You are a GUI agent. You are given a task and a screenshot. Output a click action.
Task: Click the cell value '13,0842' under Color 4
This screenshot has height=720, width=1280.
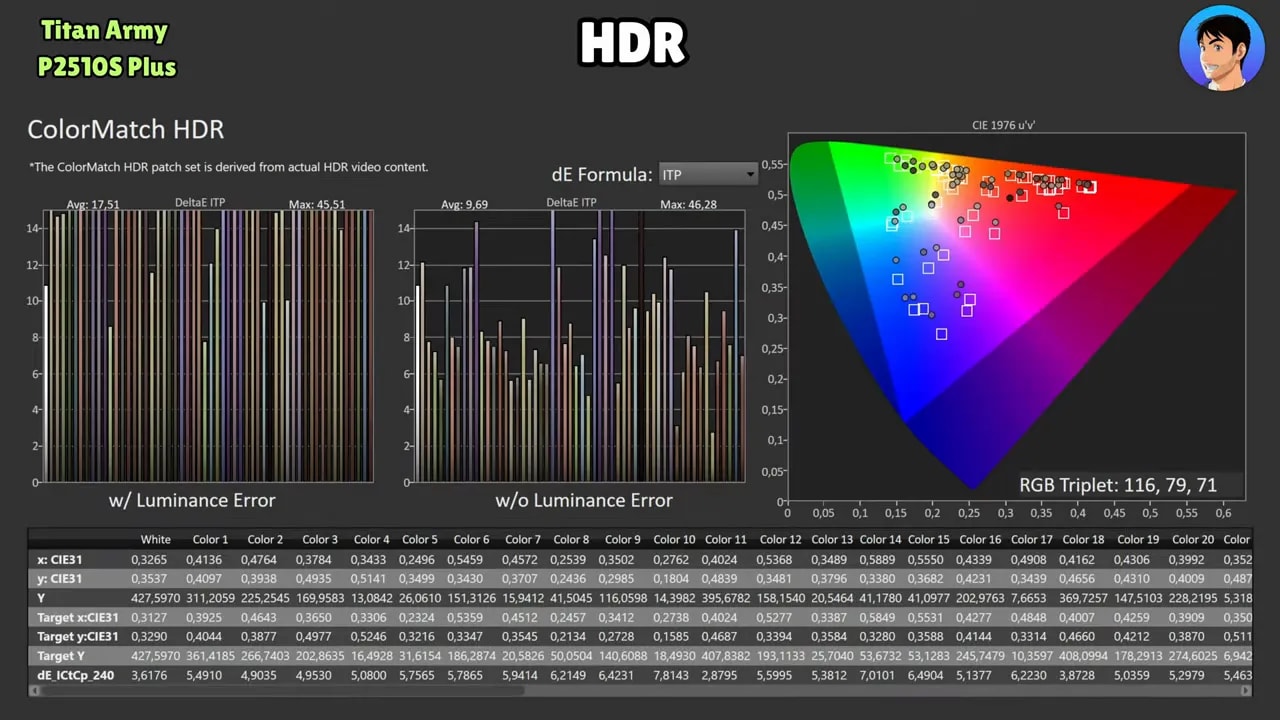373,598
